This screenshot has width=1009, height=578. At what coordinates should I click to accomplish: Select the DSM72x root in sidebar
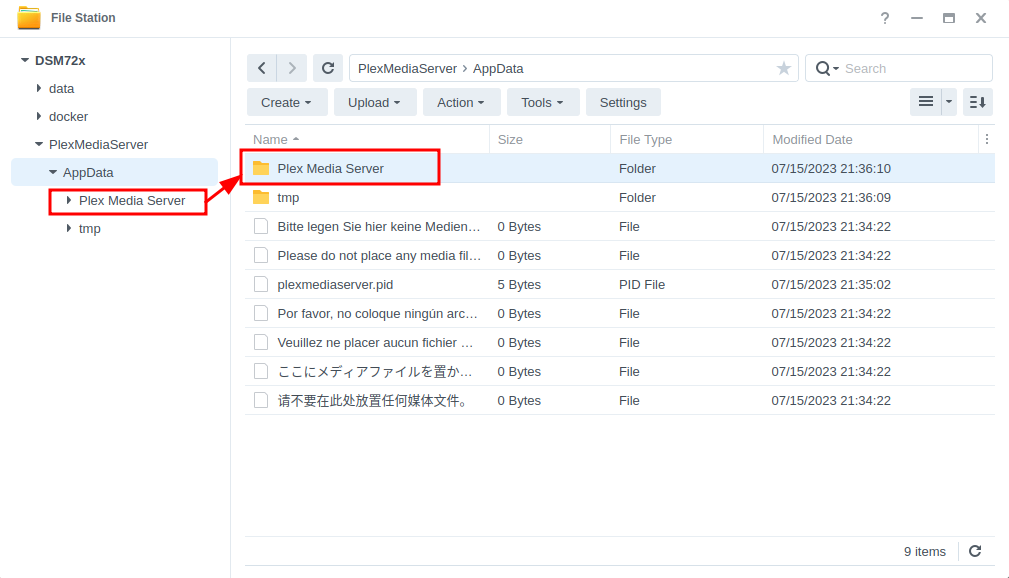click(x=60, y=60)
